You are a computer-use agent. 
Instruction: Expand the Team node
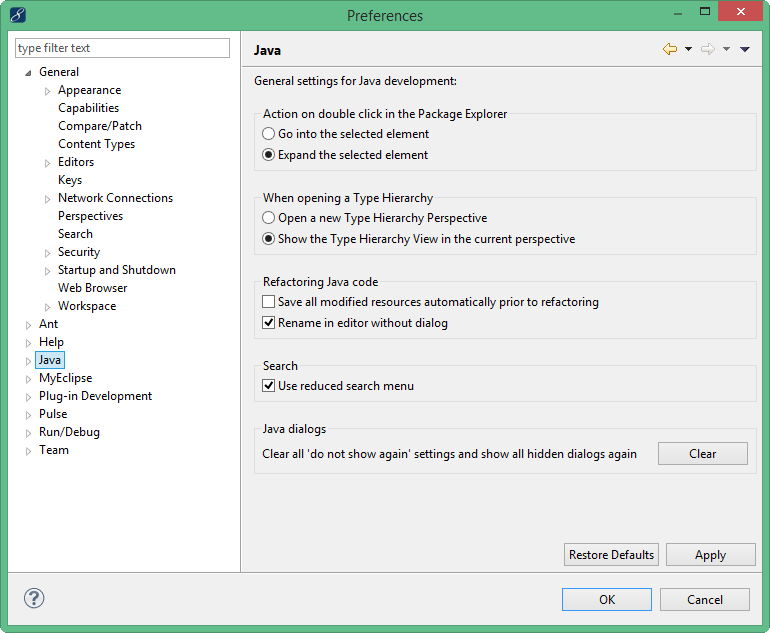tap(28, 451)
